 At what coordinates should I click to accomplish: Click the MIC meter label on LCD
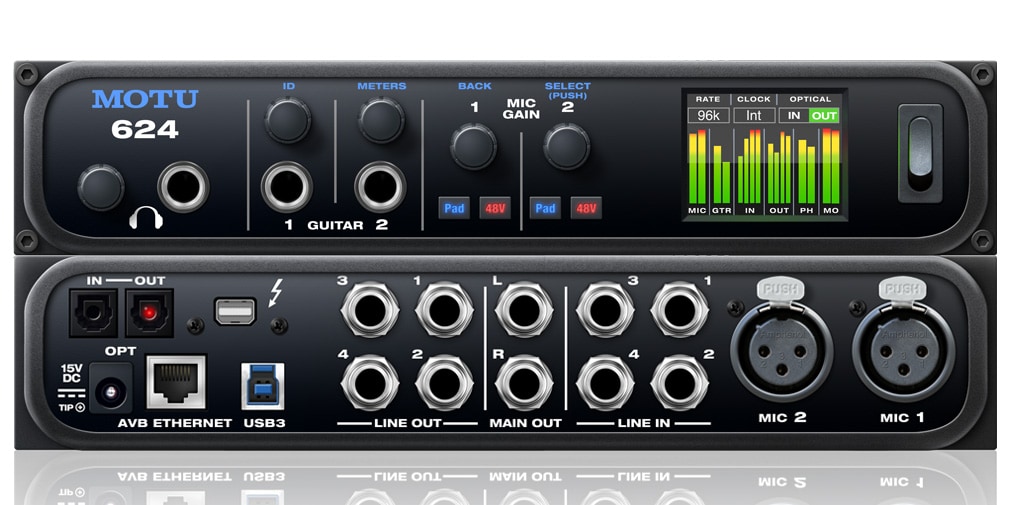698,211
